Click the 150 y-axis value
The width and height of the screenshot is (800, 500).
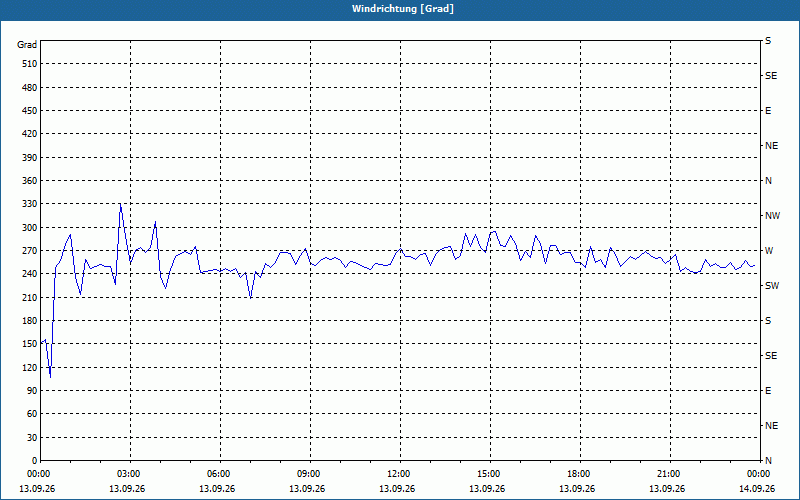point(30,344)
